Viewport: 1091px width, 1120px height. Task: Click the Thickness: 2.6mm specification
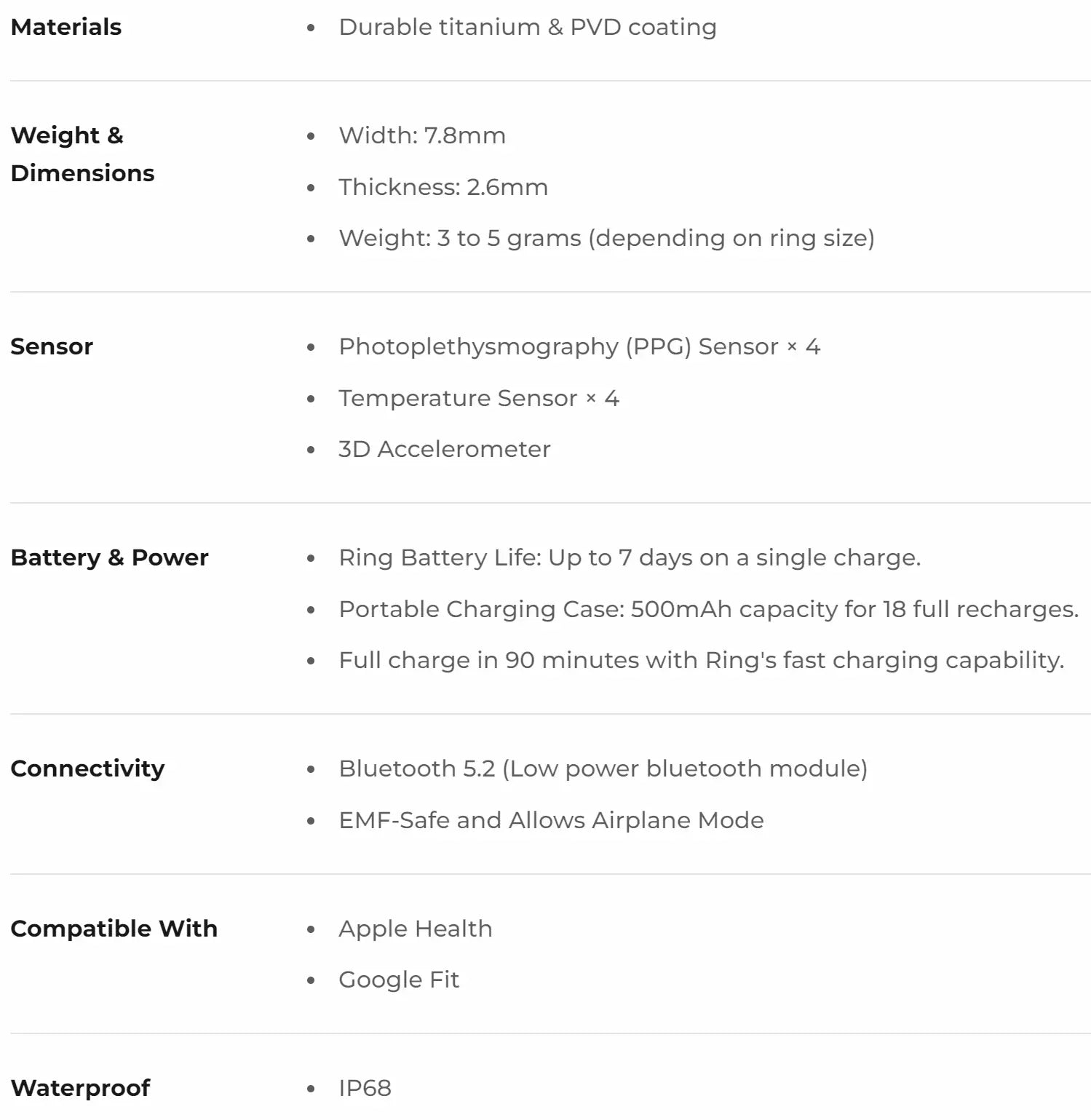[x=443, y=187]
